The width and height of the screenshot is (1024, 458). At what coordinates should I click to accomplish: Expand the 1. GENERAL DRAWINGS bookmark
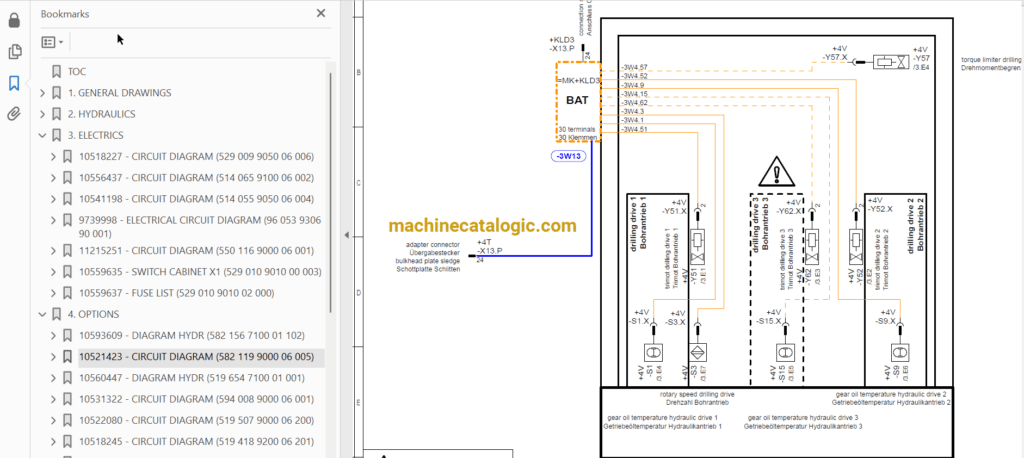tap(43, 93)
